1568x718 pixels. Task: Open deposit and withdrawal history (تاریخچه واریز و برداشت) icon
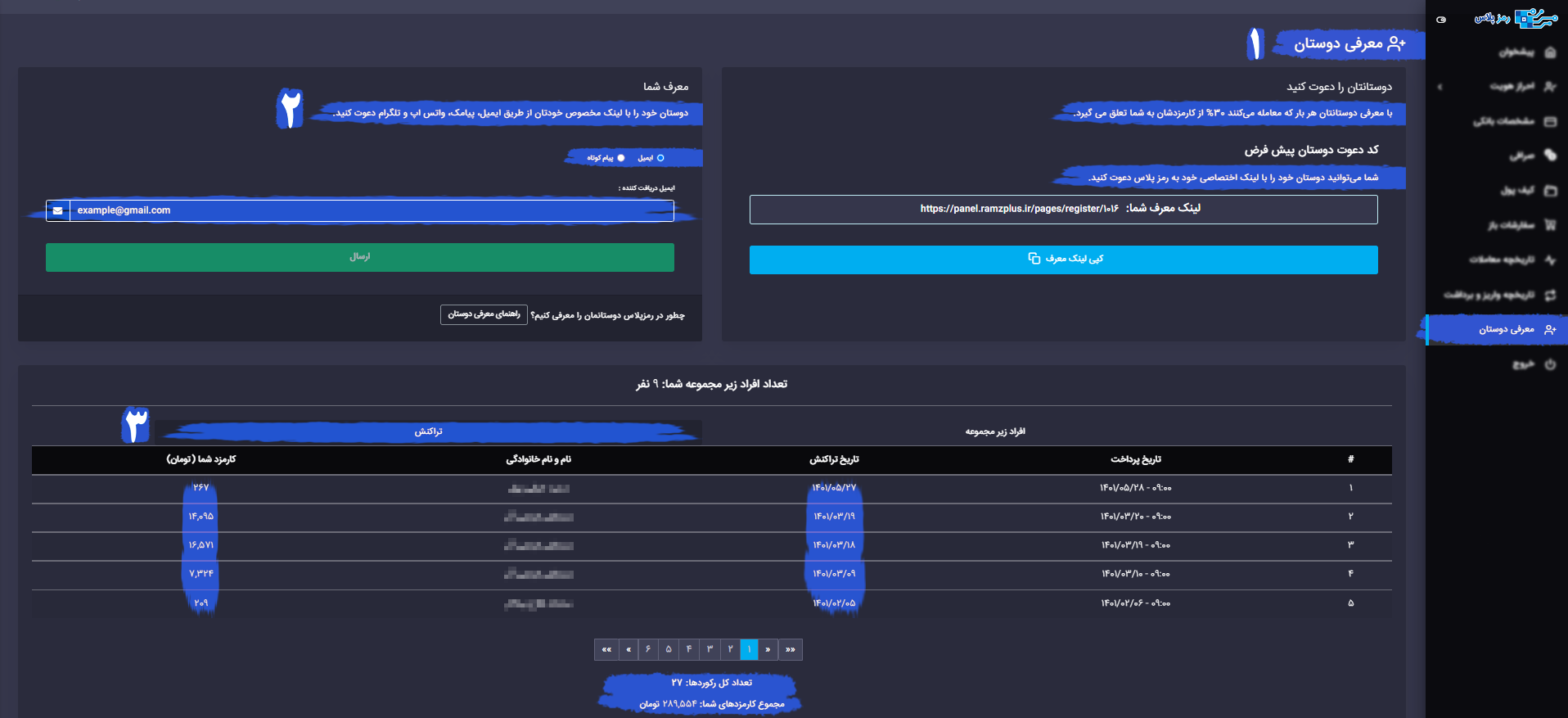tap(1550, 295)
